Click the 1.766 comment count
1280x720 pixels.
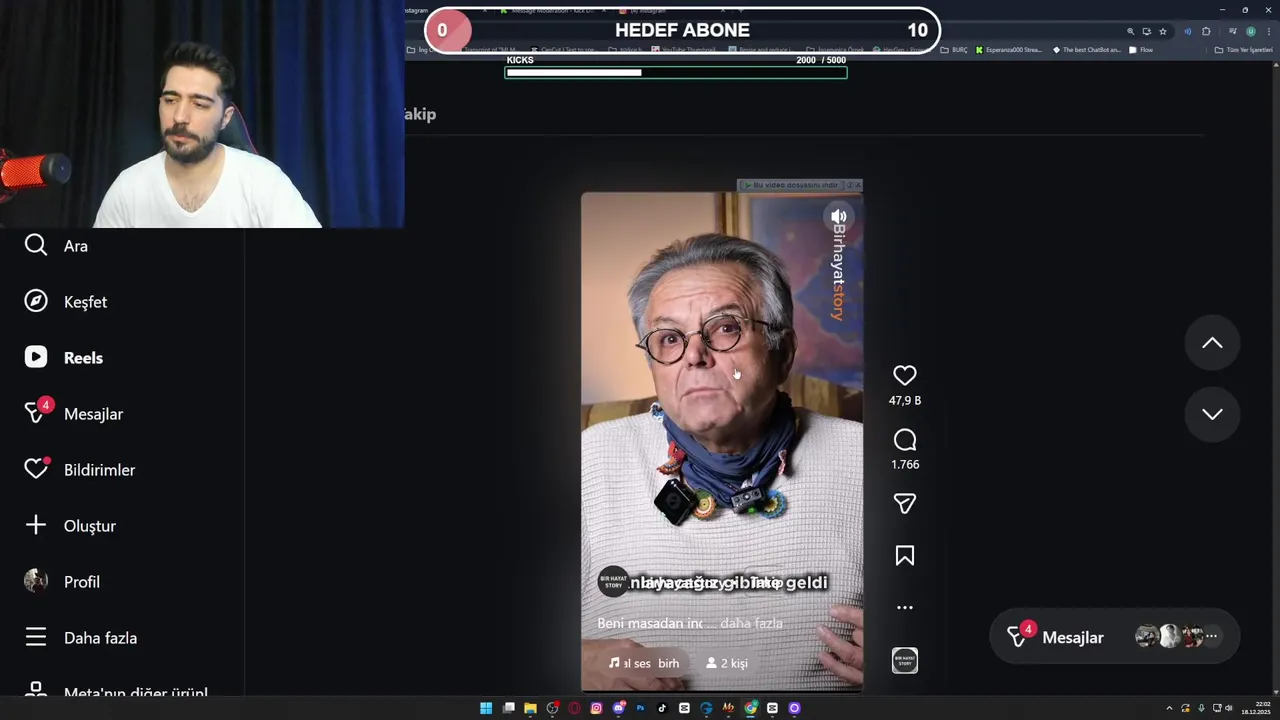pos(905,464)
